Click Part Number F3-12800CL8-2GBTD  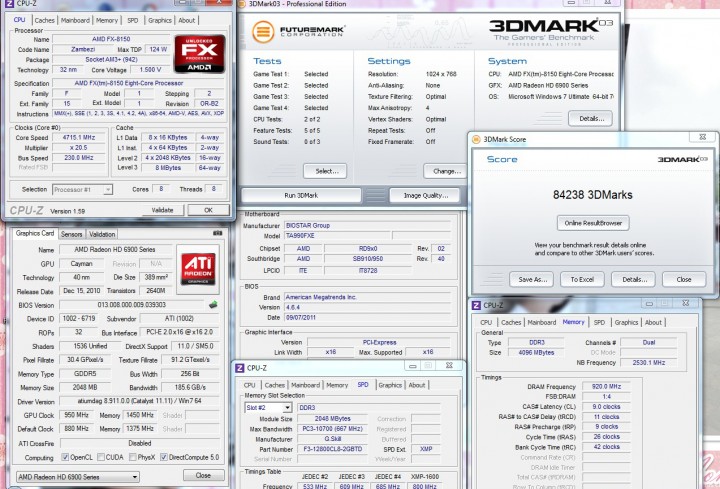(333, 449)
